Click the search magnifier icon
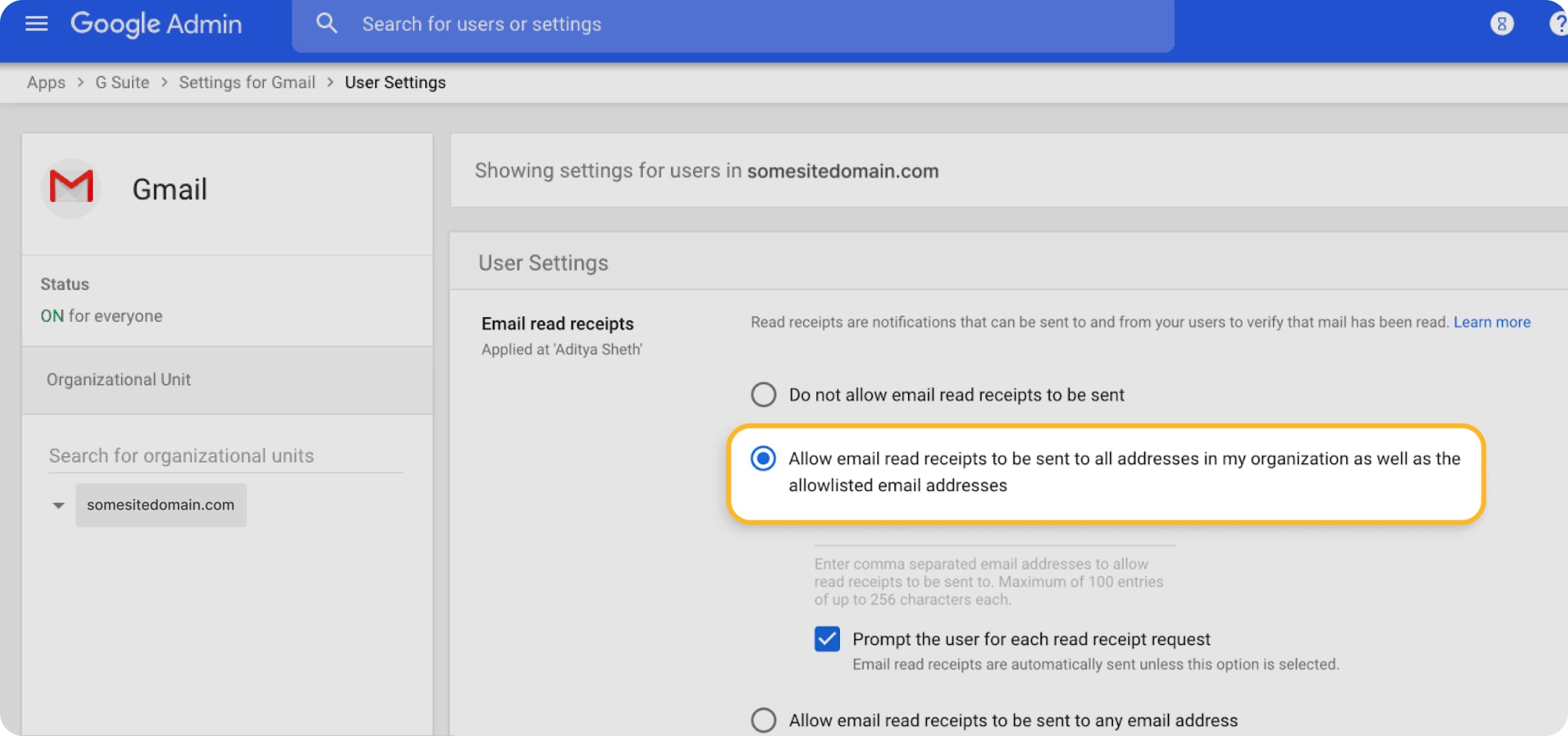Viewport: 1568px width, 736px height. (x=326, y=23)
